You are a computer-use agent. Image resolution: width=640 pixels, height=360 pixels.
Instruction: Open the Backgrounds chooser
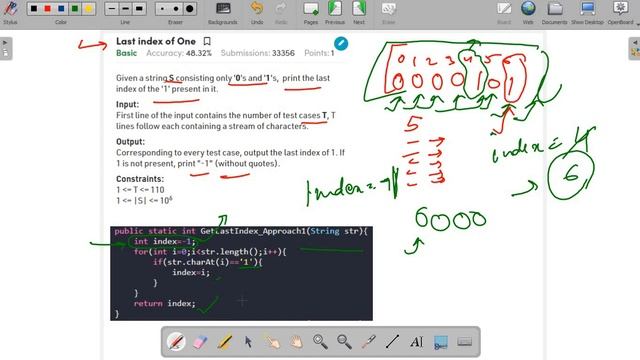point(223,12)
